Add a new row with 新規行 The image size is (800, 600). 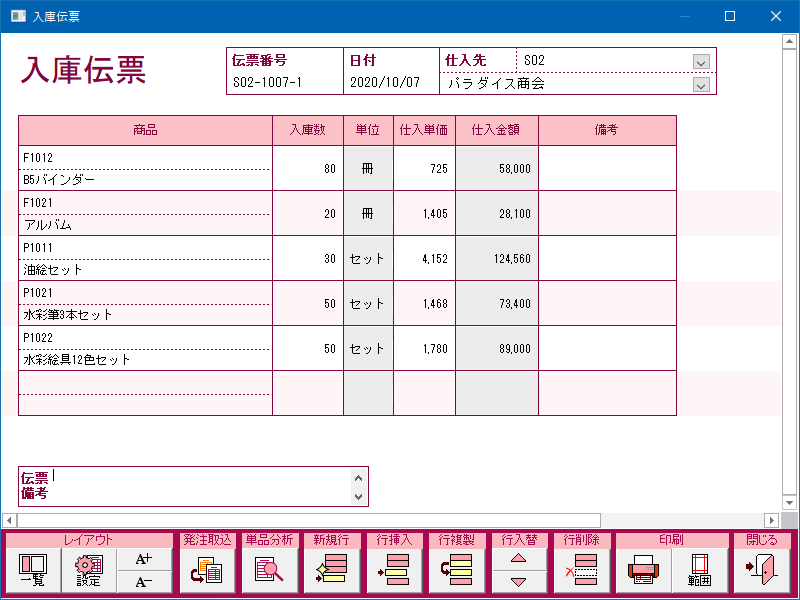coord(331,571)
